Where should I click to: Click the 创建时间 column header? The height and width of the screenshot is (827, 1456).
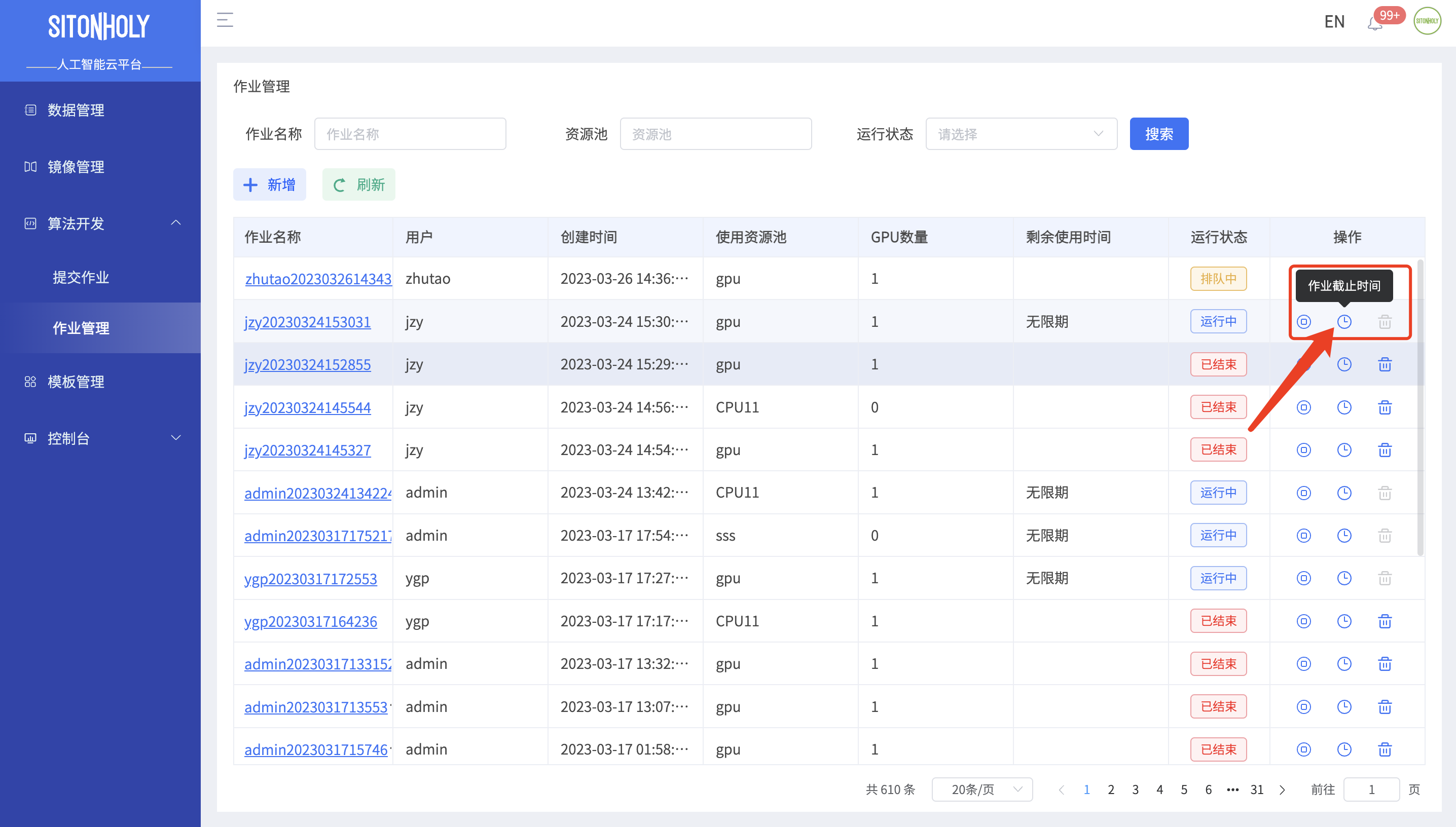pos(589,237)
